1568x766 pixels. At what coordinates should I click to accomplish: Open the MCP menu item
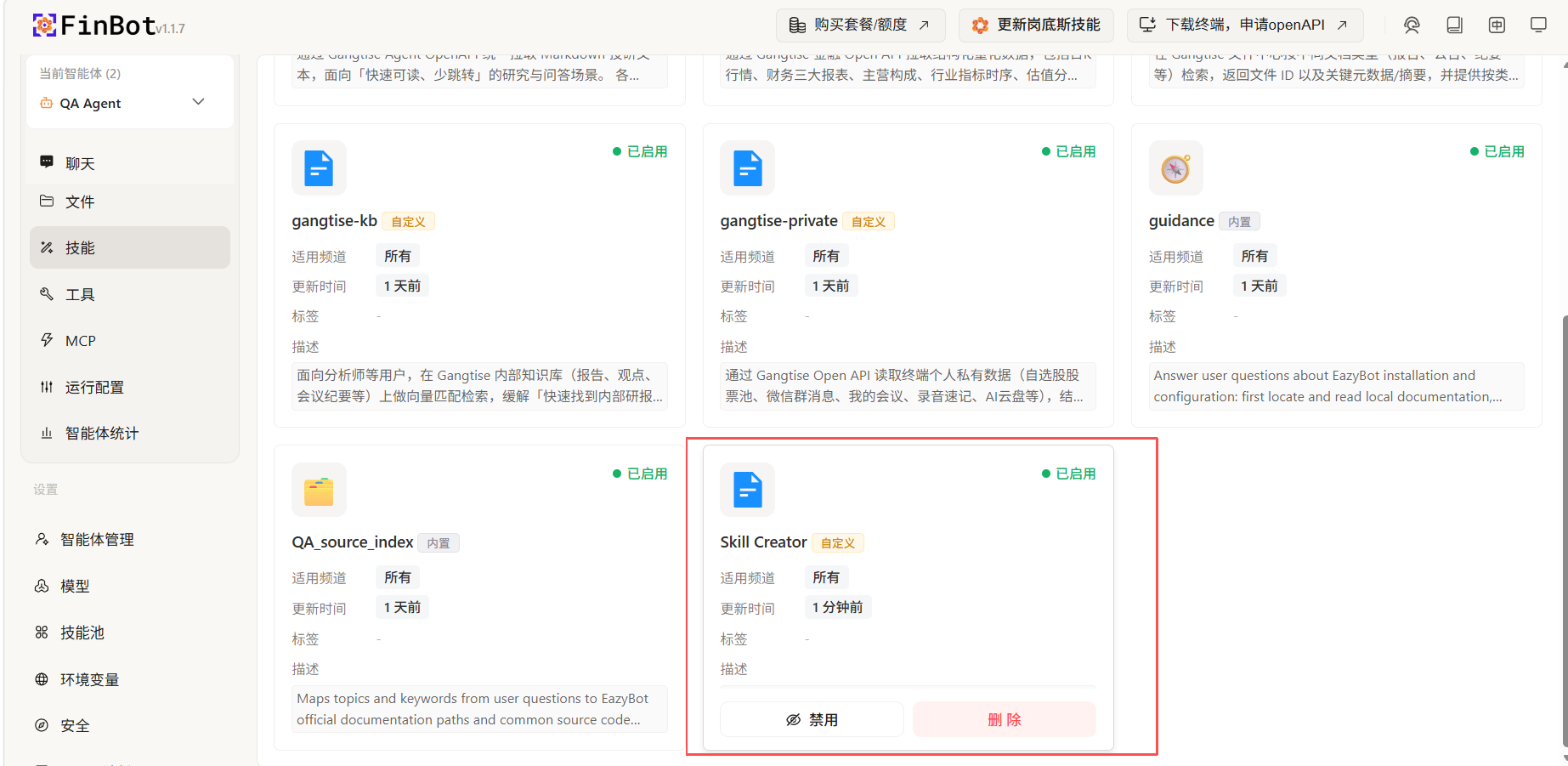click(130, 341)
